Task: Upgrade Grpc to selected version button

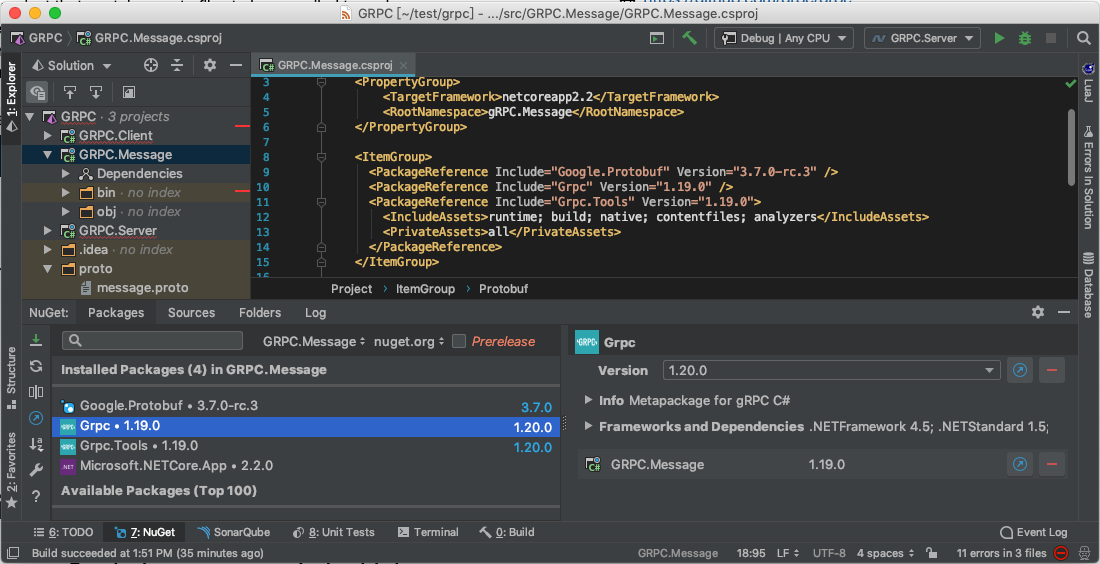Action: tap(1019, 370)
